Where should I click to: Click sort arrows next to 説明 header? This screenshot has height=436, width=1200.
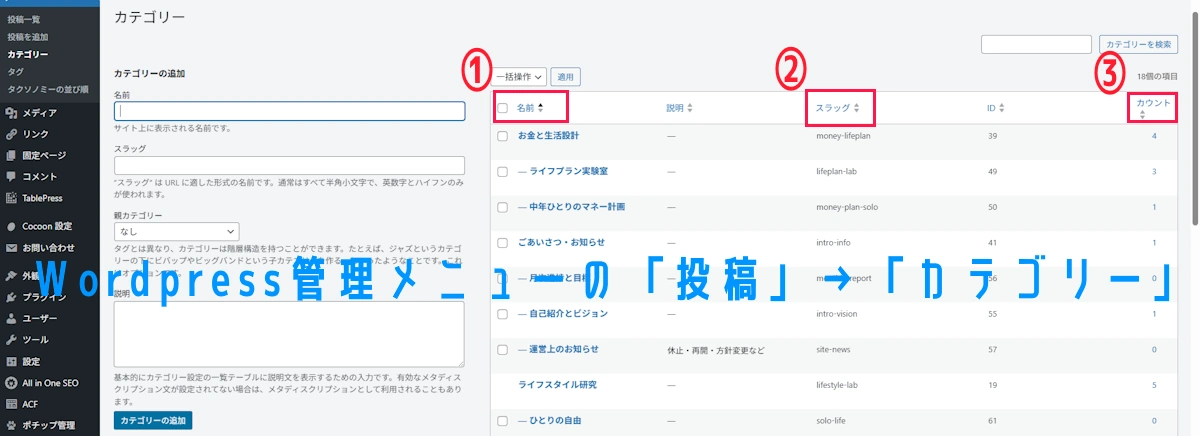(690, 107)
